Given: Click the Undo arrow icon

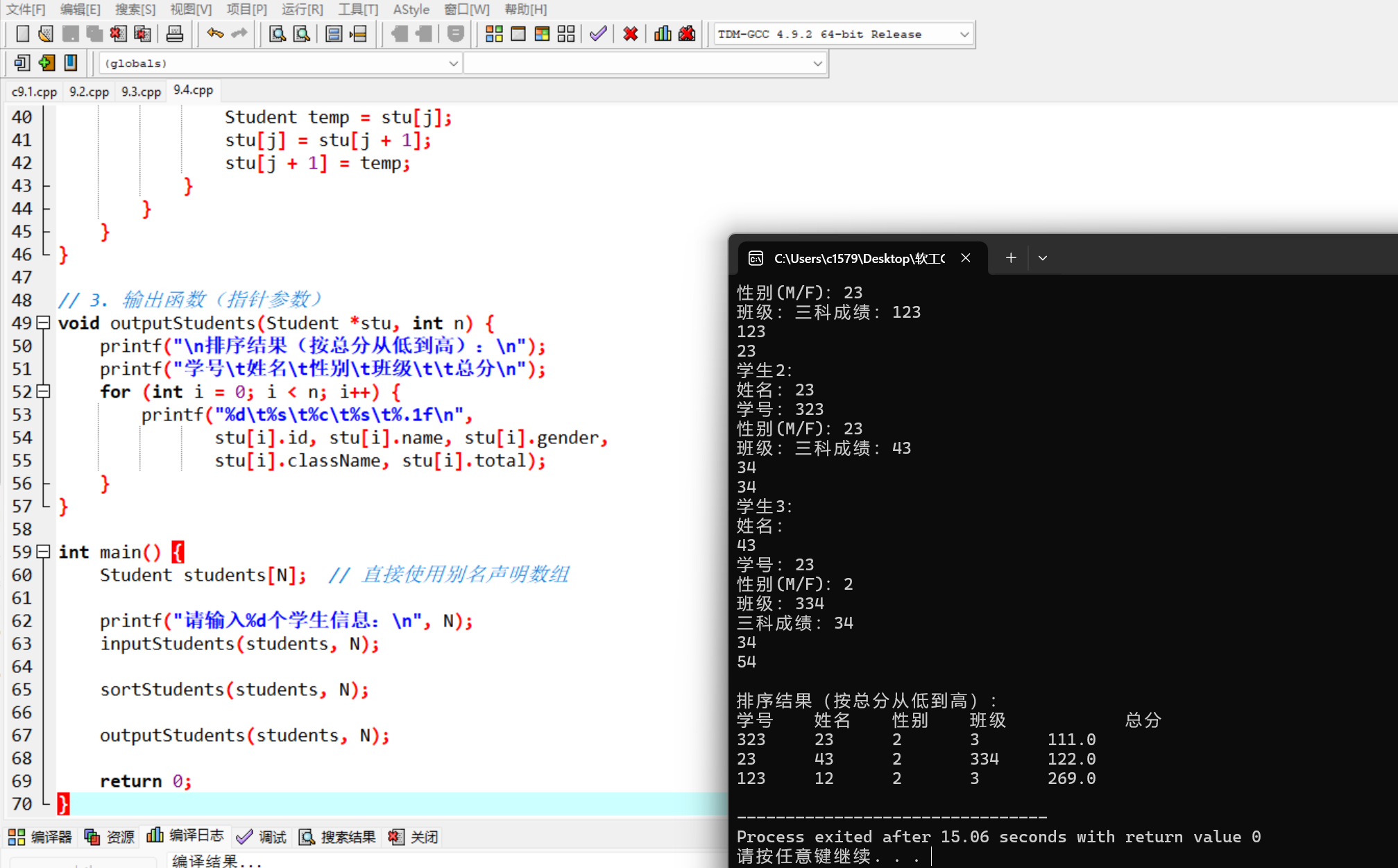Looking at the screenshot, I should click(215, 34).
